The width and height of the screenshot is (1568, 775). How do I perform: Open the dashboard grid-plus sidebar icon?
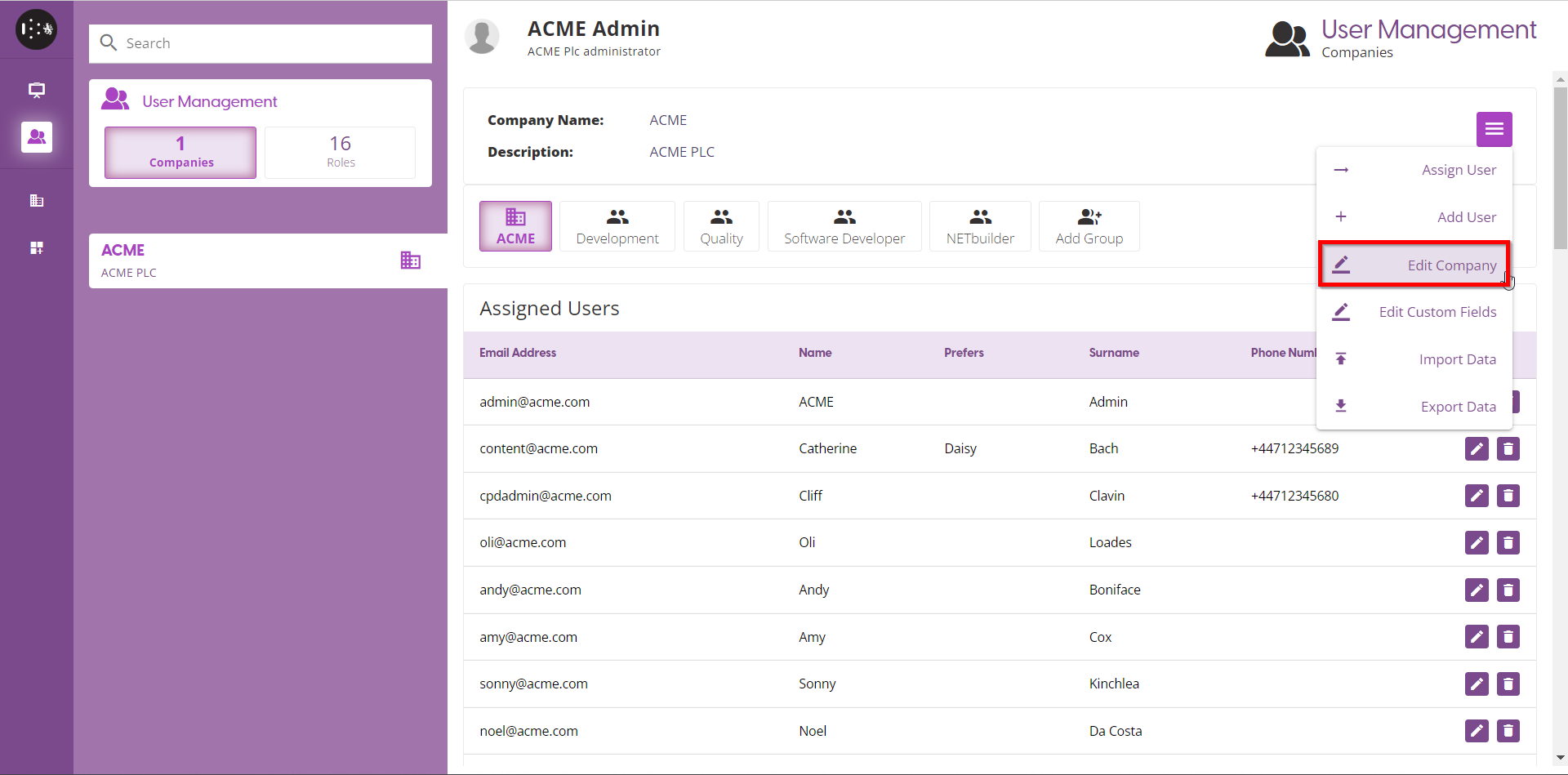(37, 248)
